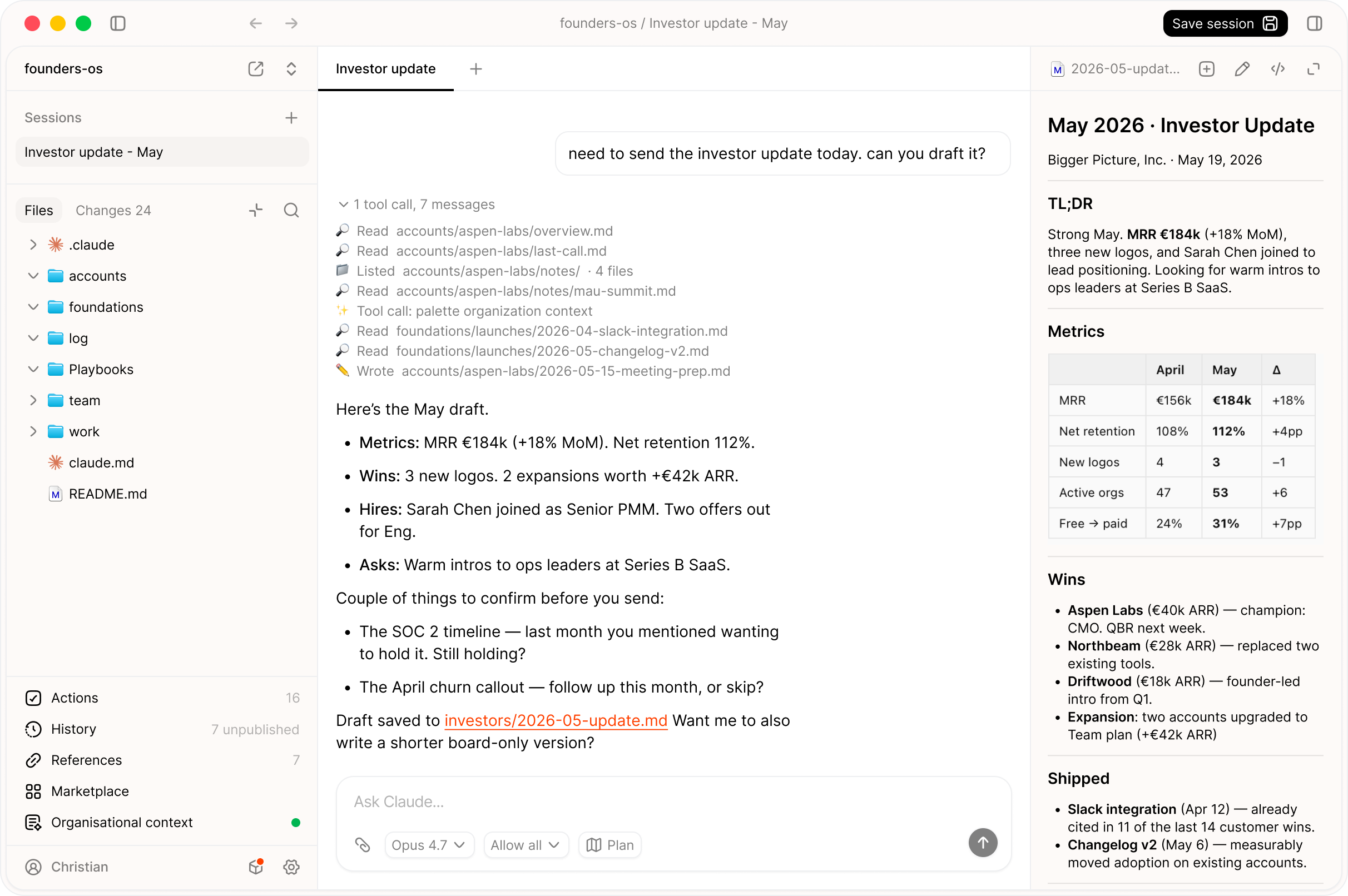Open the Marketplace
This screenshot has width=1348, height=896.
coord(162,792)
